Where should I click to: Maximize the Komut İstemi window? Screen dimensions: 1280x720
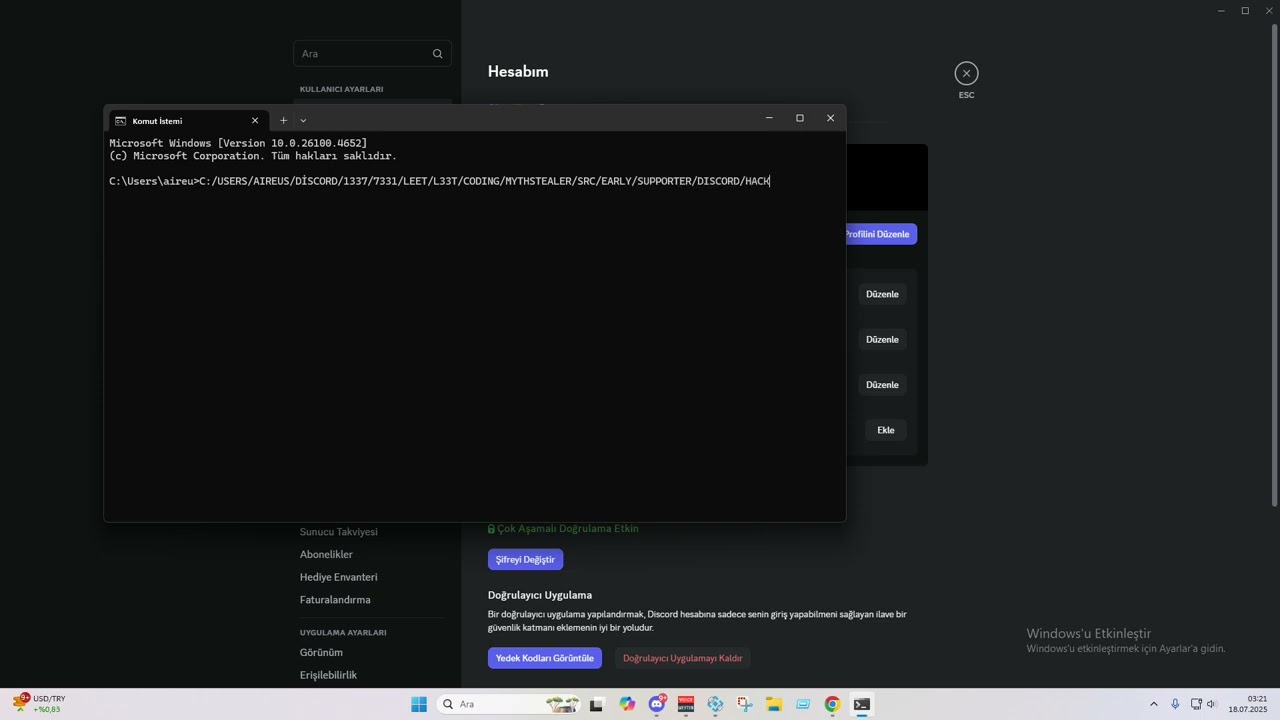[x=799, y=118]
